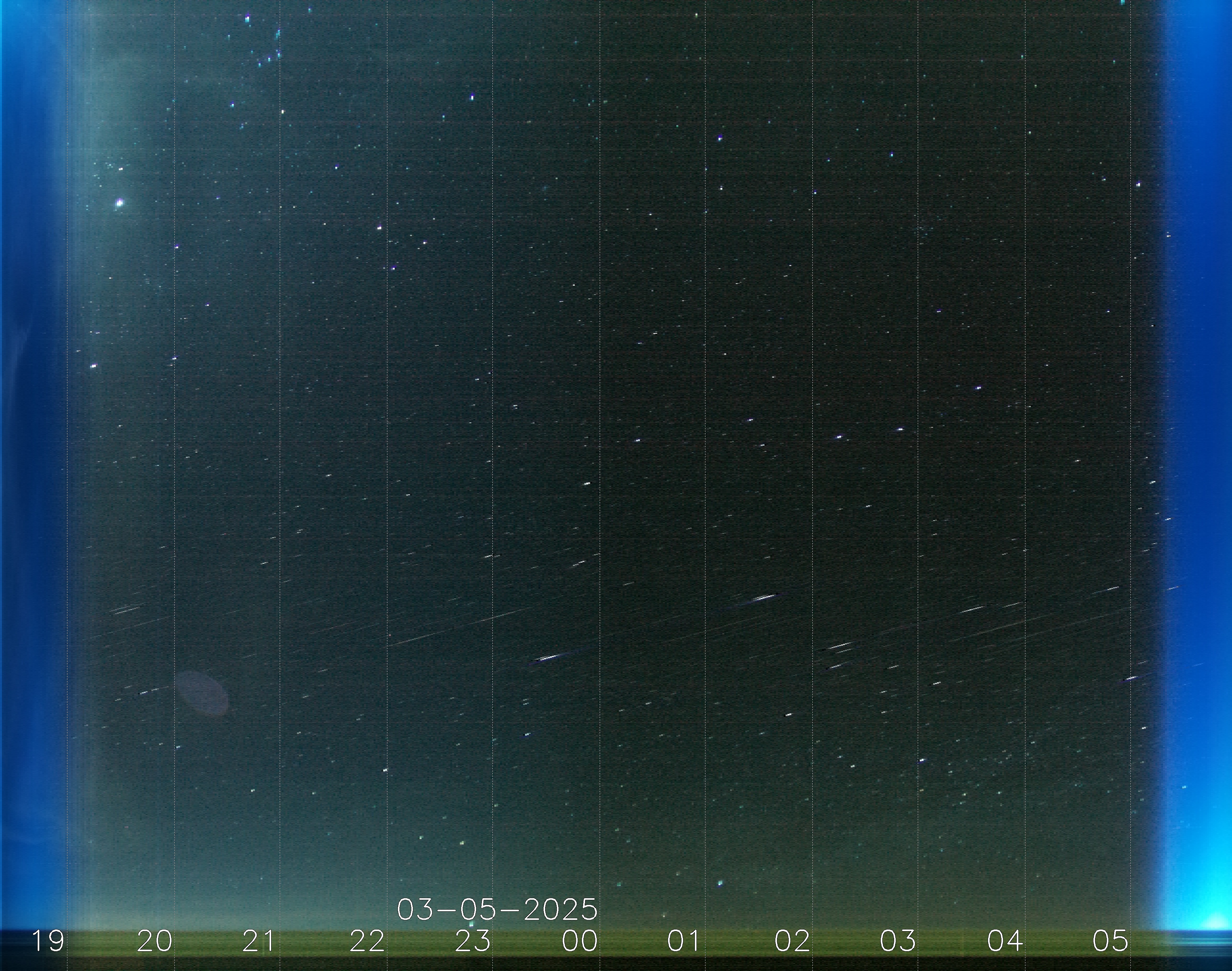The image size is (1232, 971).
Task: Select the 22 hour marker
Action: [367, 941]
